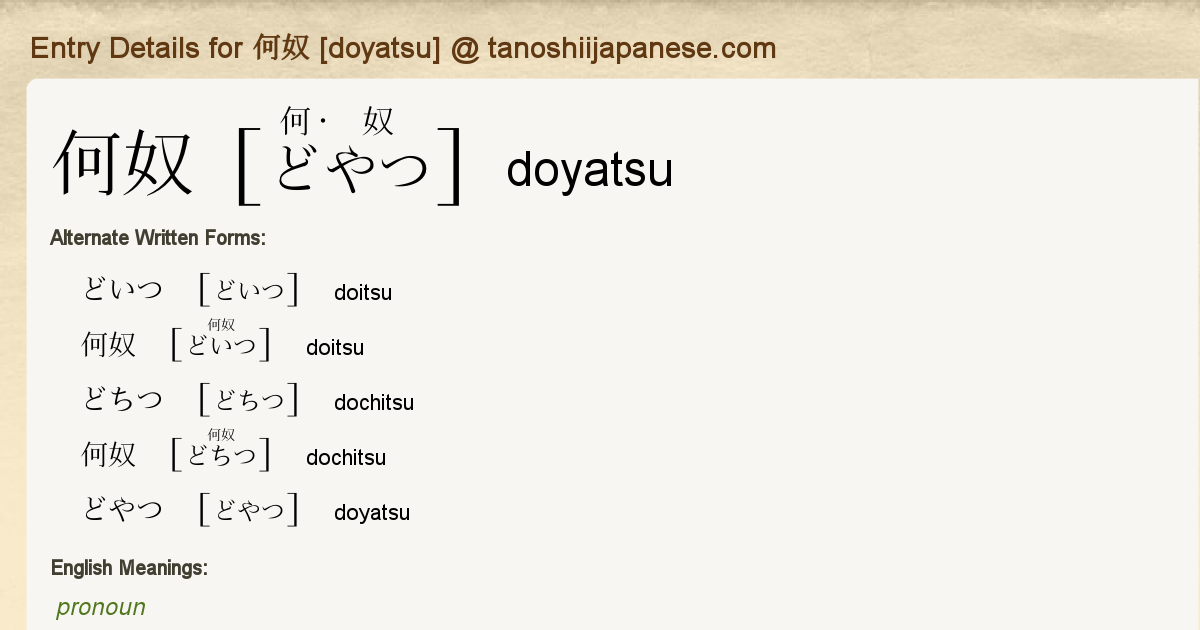Click the small 奴 kanji above the headword reading
1200x630 pixels.
tap(378, 122)
